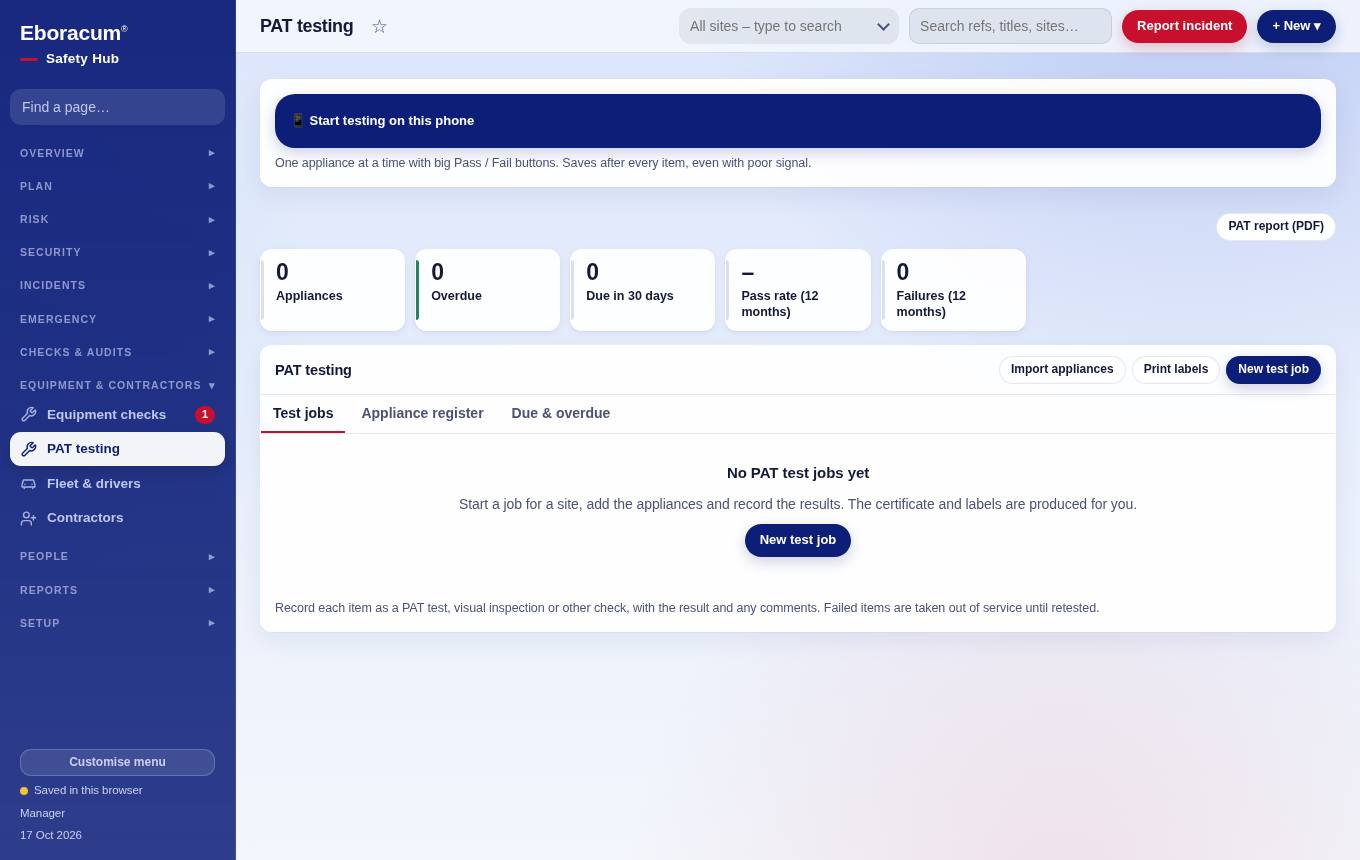Download the PAT report (PDF)

click(x=1276, y=227)
